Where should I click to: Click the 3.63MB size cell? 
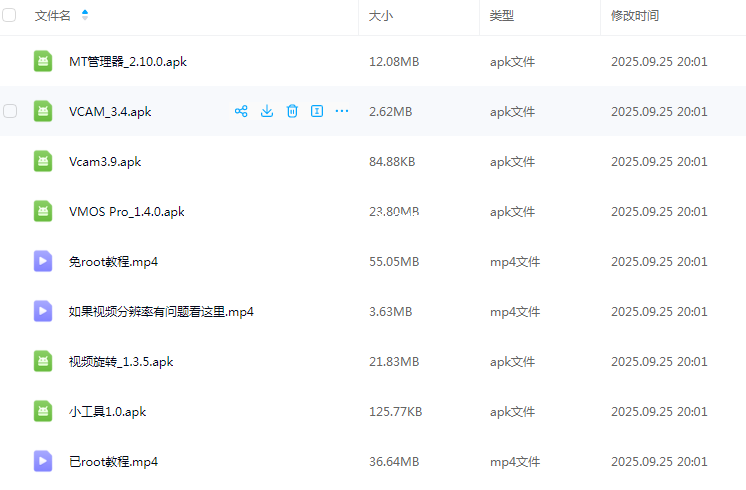[391, 312]
